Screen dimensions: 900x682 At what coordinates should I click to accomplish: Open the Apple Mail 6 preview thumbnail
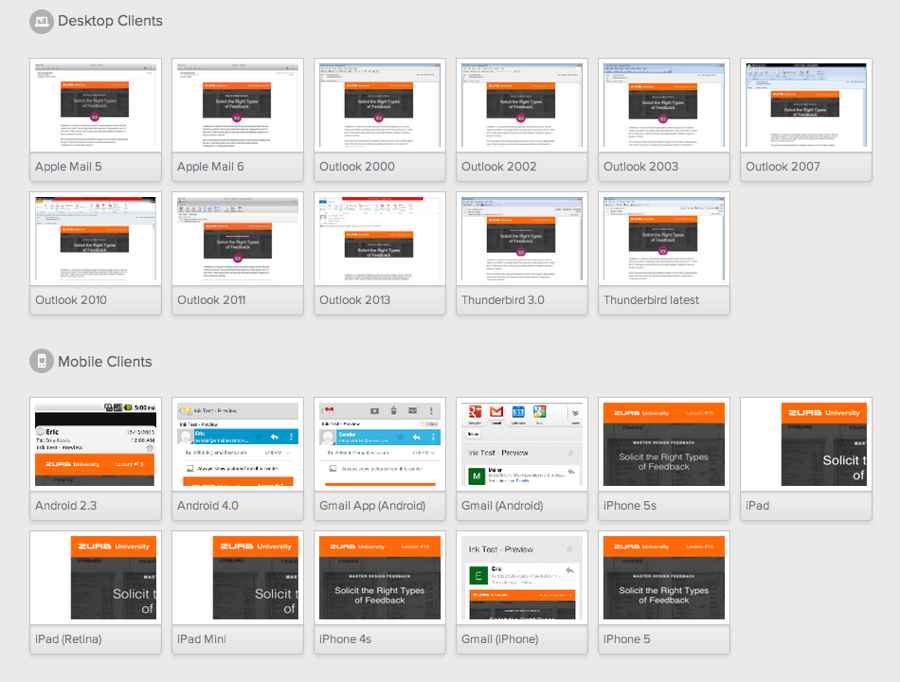tap(238, 106)
